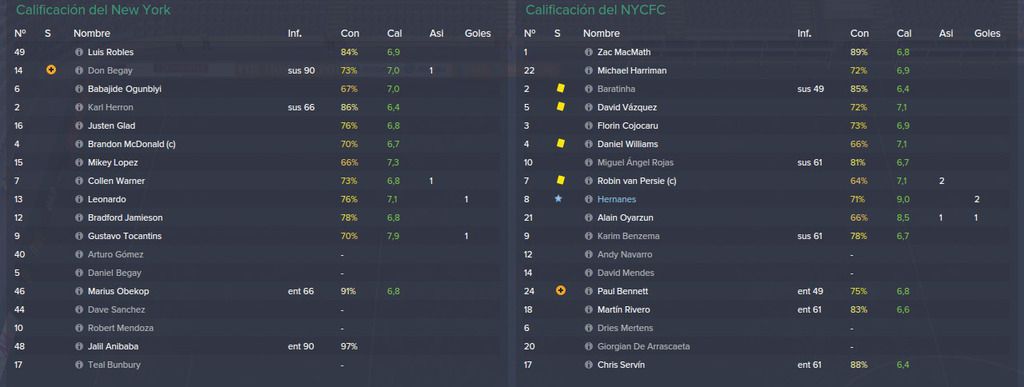Click injury icon on Paul Bennett row
The image size is (1024, 387).
[x=560, y=291]
